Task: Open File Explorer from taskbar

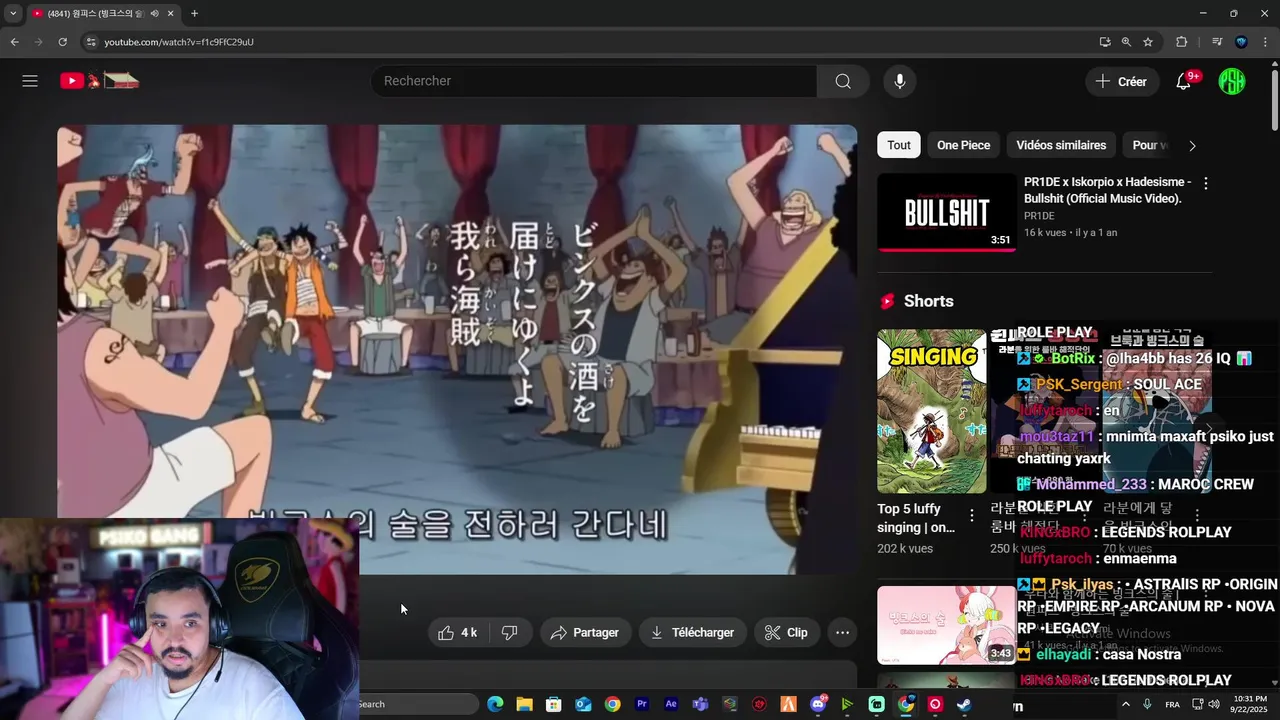Action: tap(524, 704)
